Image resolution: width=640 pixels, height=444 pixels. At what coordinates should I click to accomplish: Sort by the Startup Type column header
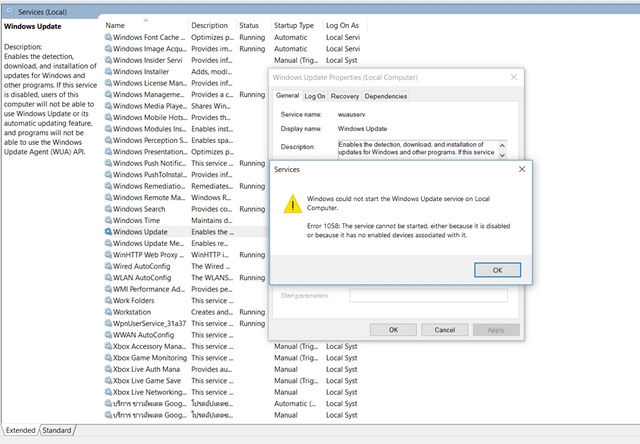[x=296, y=25]
